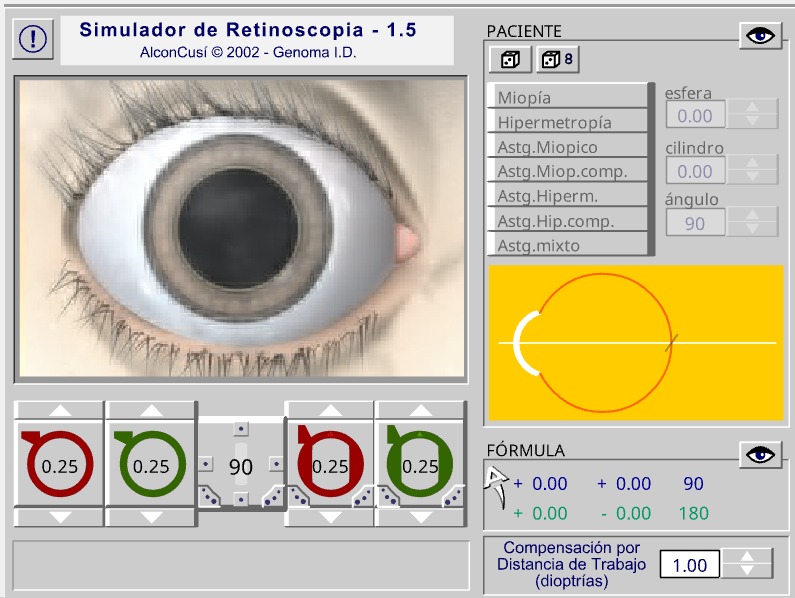
Task: Click the random patient dice button
Action: point(509,60)
